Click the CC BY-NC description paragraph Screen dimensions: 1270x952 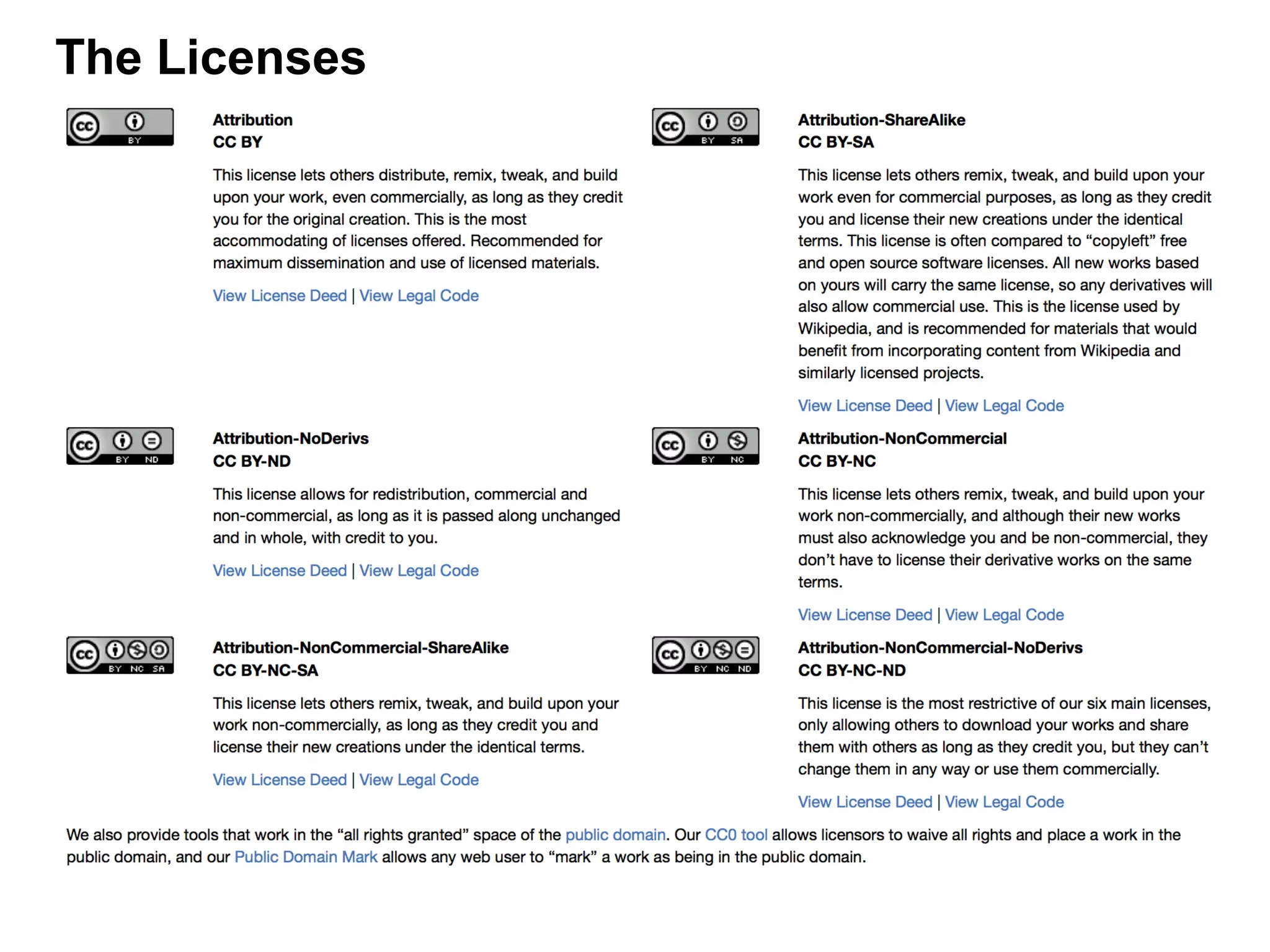1003,538
